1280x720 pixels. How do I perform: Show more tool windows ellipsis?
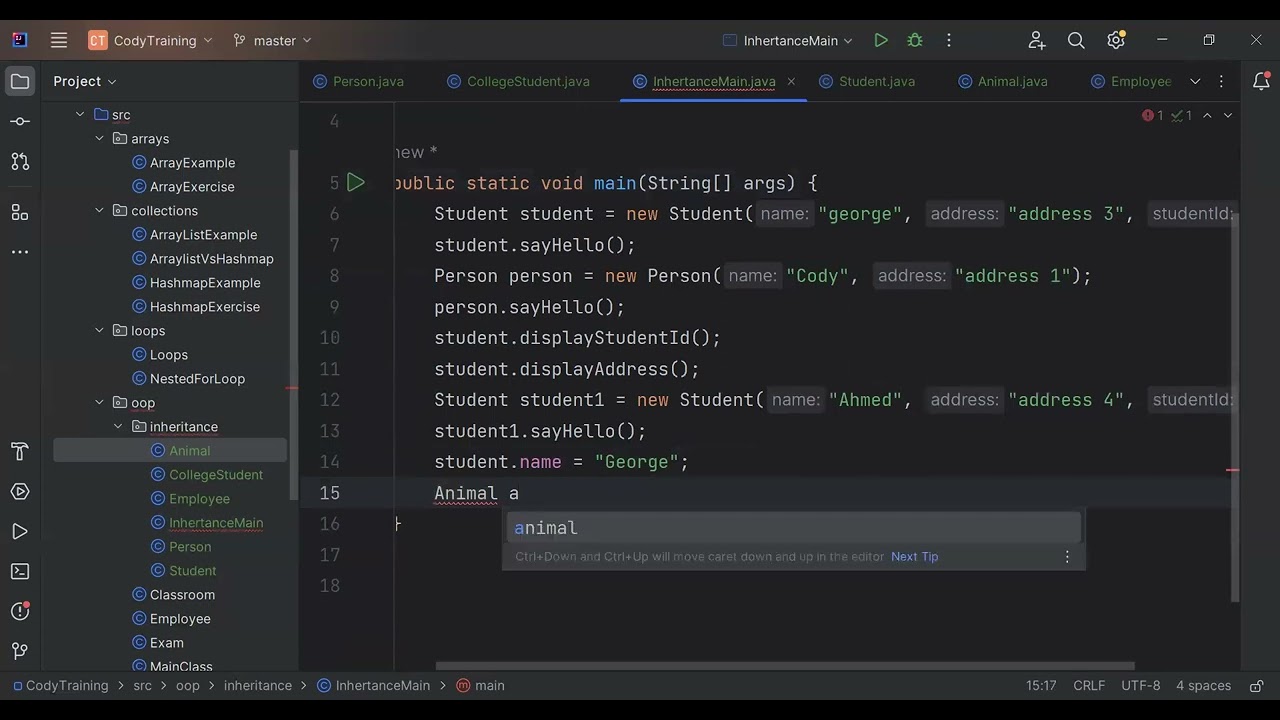(x=20, y=252)
